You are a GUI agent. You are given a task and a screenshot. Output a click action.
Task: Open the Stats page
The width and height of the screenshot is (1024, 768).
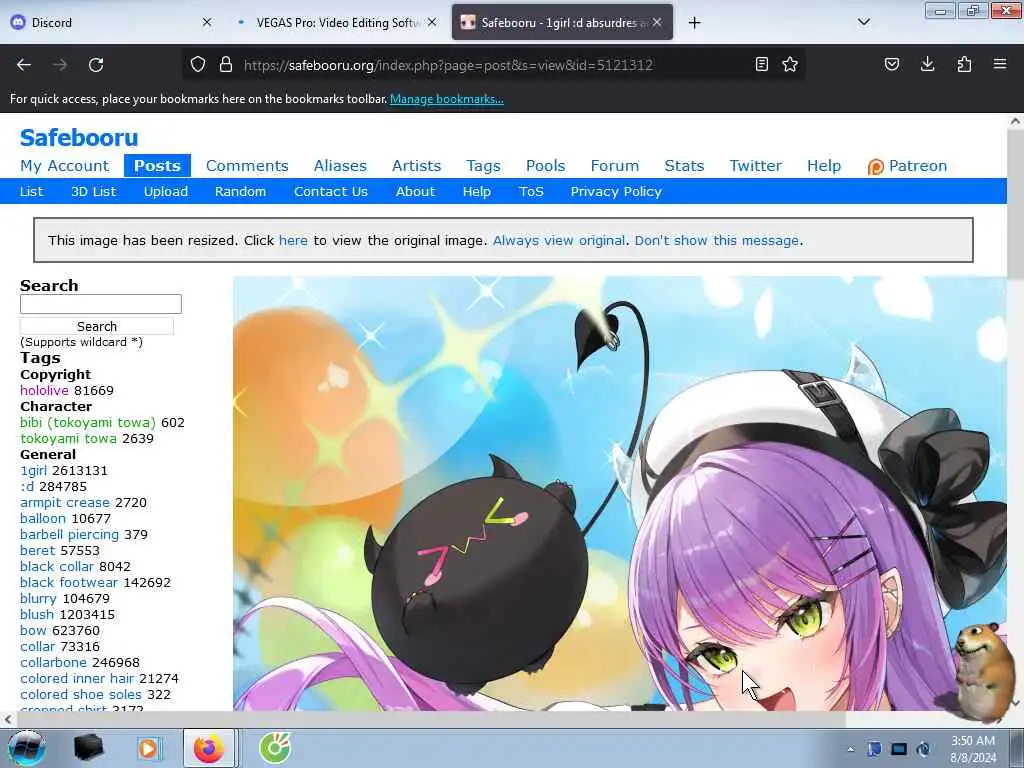(x=684, y=166)
